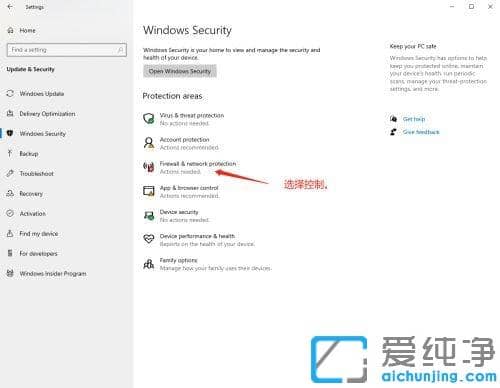The width and height of the screenshot is (500, 388).
Task: Click the App & browser control icon
Action: tap(149, 191)
